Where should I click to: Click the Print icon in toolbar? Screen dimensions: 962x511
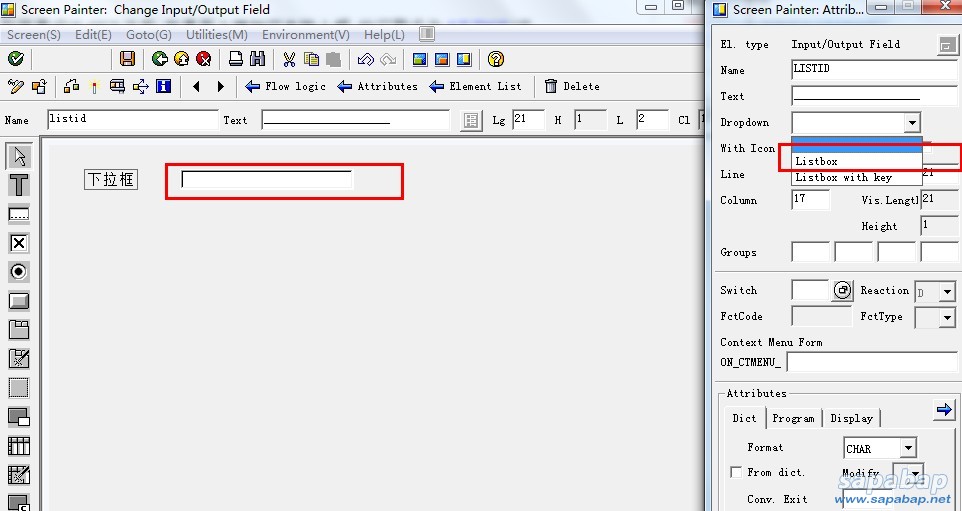[236, 59]
